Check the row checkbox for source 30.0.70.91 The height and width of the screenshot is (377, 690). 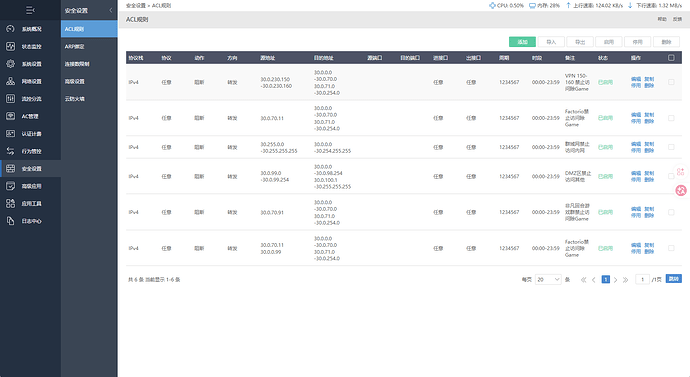point(671,212)
